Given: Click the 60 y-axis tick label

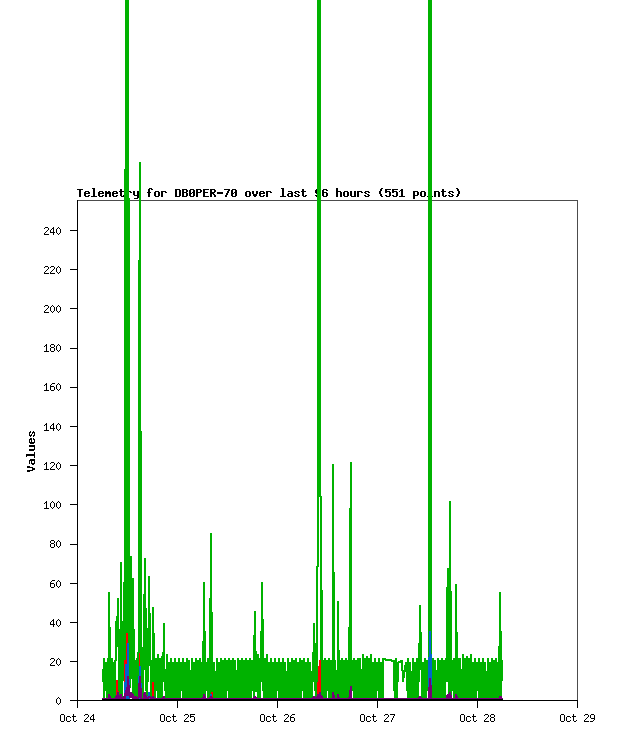Looking at the screenshot, I should tap(55, 584).
